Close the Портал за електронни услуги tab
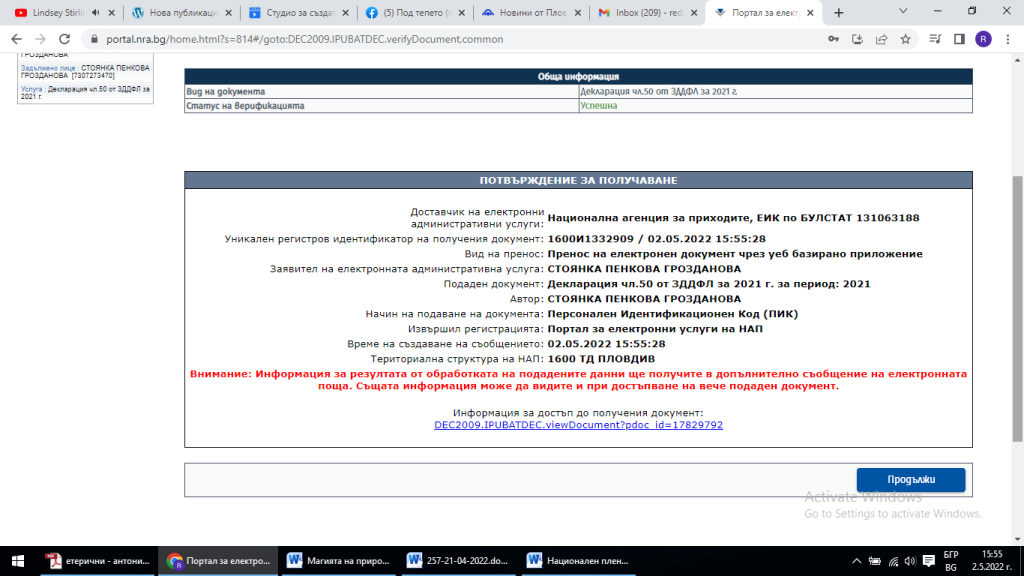The width and height of the screenshot is (1024, 576). (810, 12)
